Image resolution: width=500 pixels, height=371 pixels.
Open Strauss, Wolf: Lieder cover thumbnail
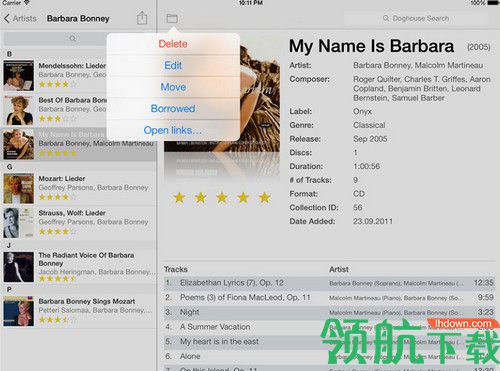coord(19,223)
